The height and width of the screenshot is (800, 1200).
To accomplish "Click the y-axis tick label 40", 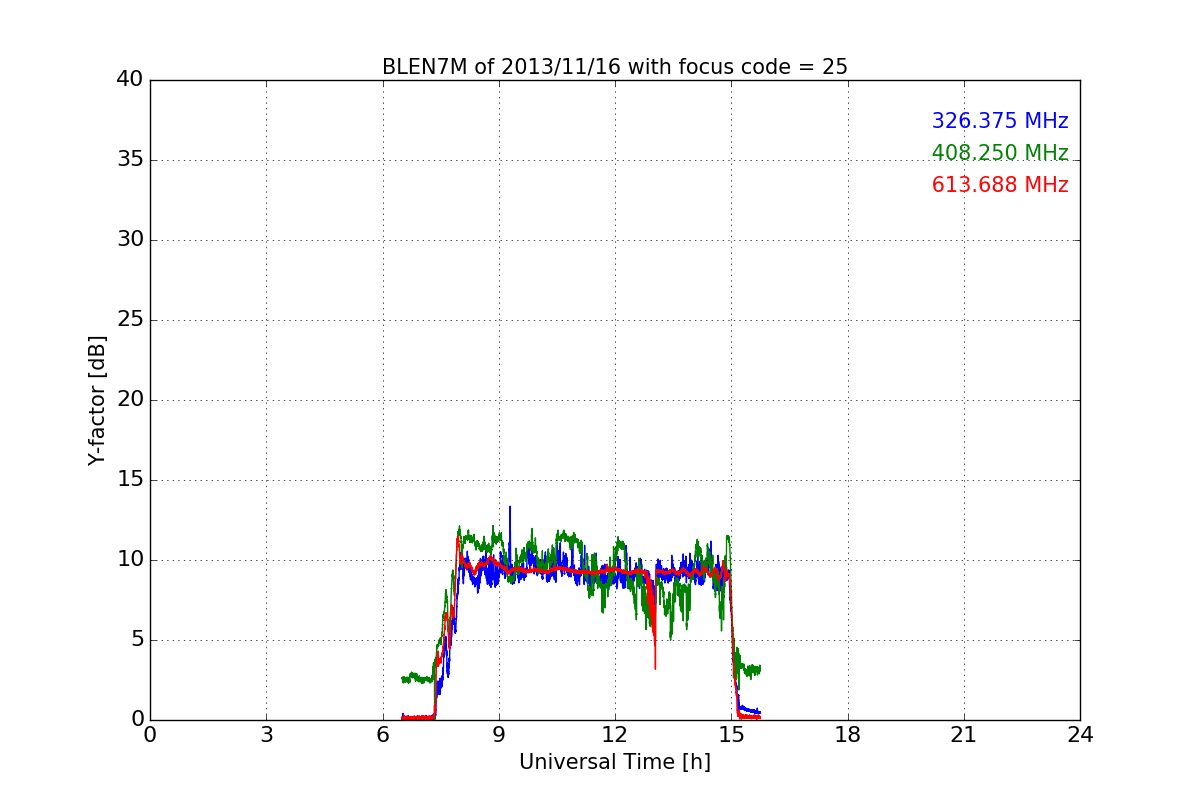I will click(130, 80).
